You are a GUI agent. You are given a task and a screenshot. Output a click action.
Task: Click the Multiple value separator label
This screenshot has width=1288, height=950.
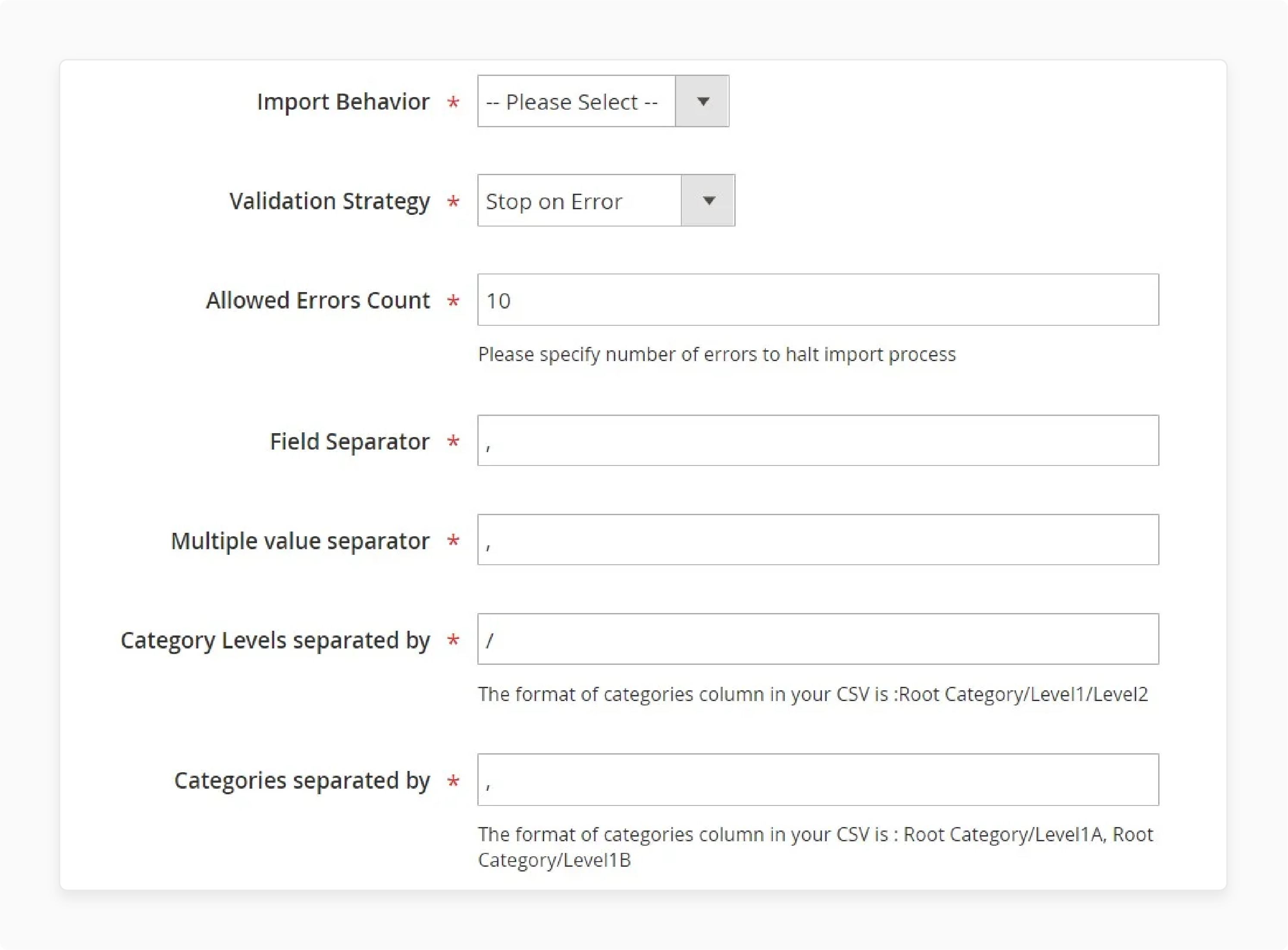(x=300, y=541)
